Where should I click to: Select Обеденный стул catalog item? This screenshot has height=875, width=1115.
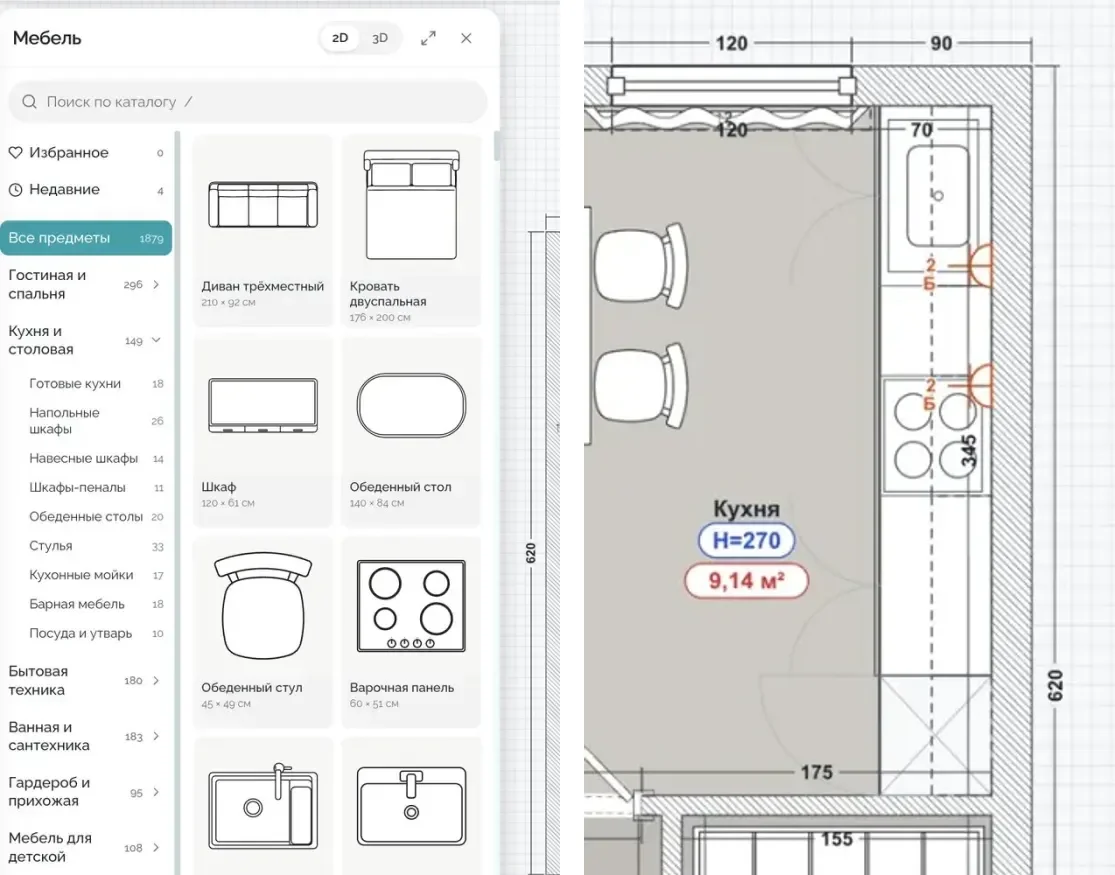263,632
